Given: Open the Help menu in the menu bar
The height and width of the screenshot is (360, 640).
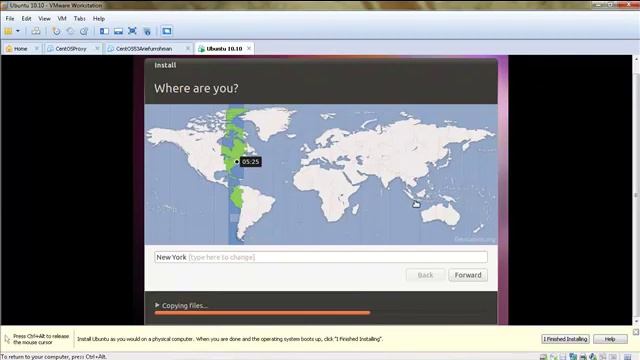Looking at the screenshot, I should pos(99,18).
